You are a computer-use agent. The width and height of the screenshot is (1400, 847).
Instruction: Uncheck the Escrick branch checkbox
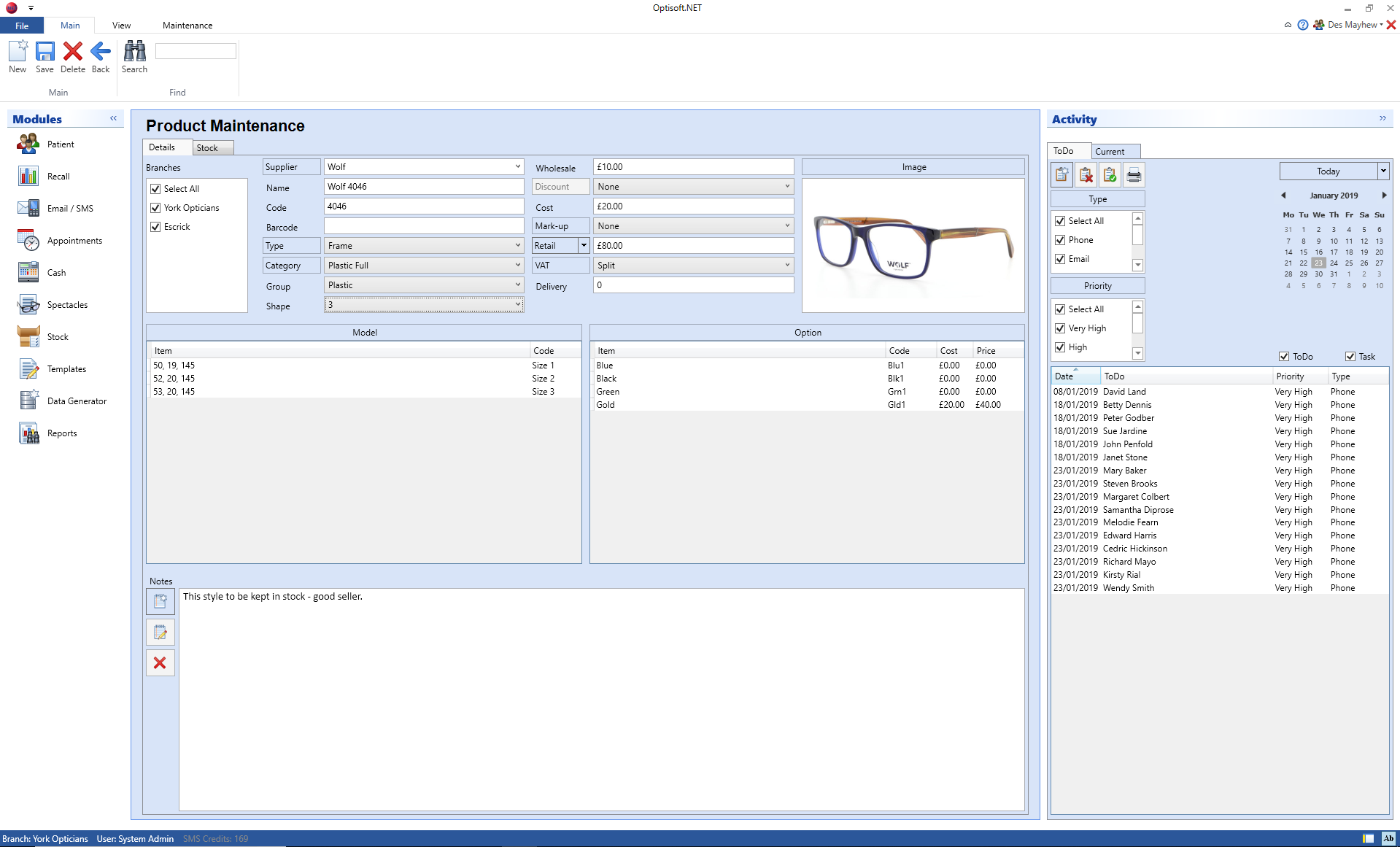(155, 226)
